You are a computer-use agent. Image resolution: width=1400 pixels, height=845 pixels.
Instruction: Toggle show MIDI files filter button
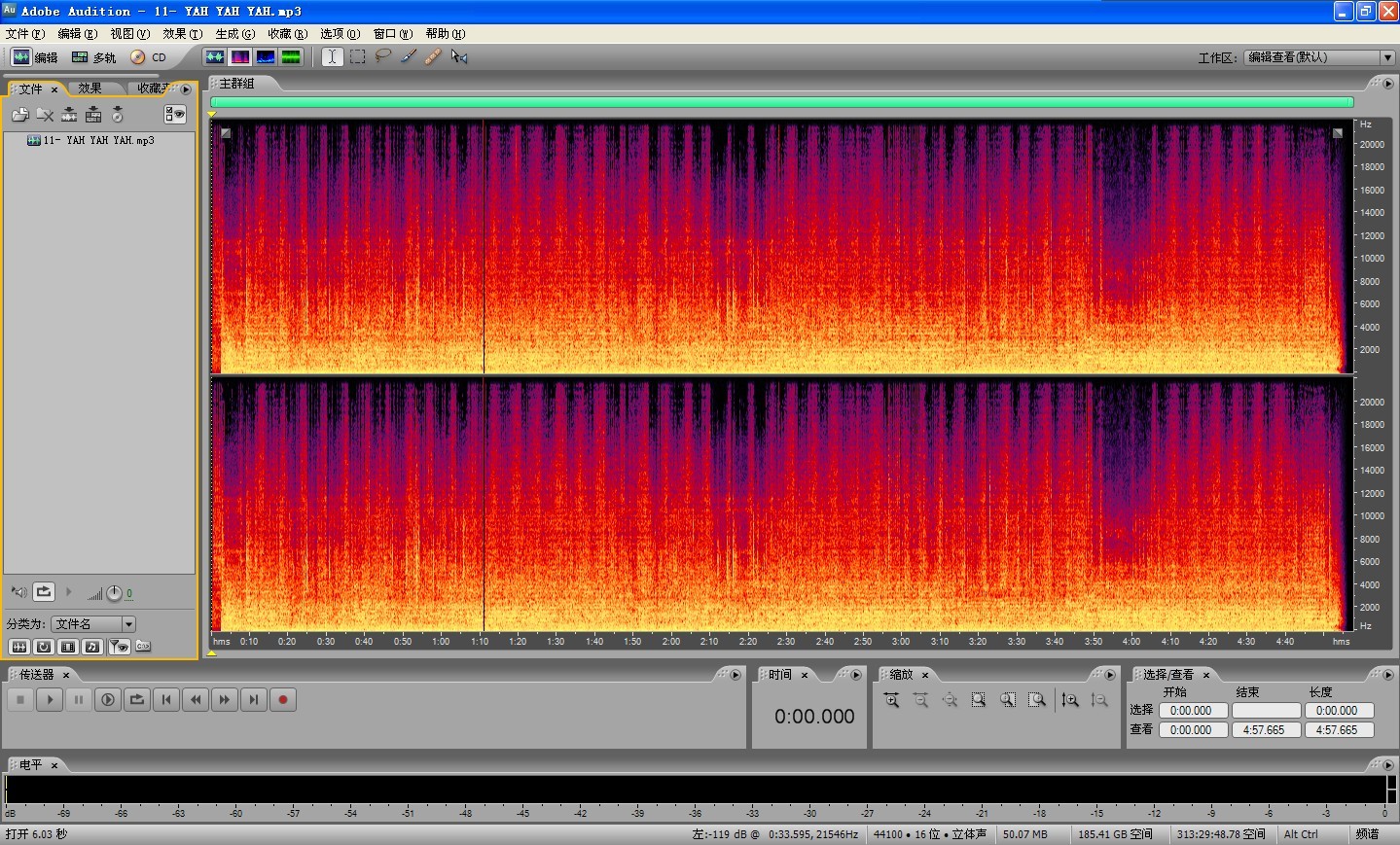(x=92, y=647)
